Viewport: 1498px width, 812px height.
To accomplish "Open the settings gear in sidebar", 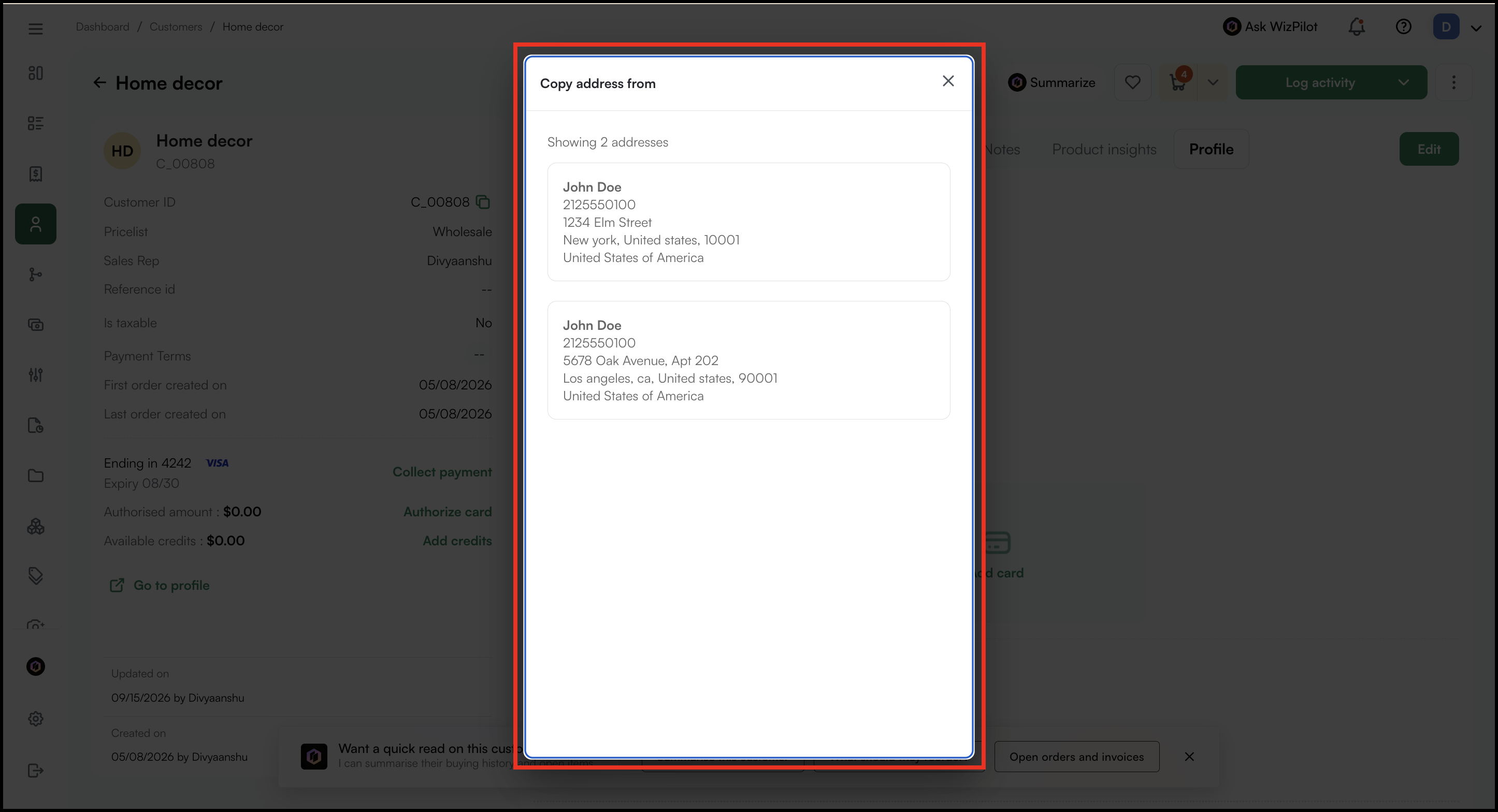I will click(35, 718).
